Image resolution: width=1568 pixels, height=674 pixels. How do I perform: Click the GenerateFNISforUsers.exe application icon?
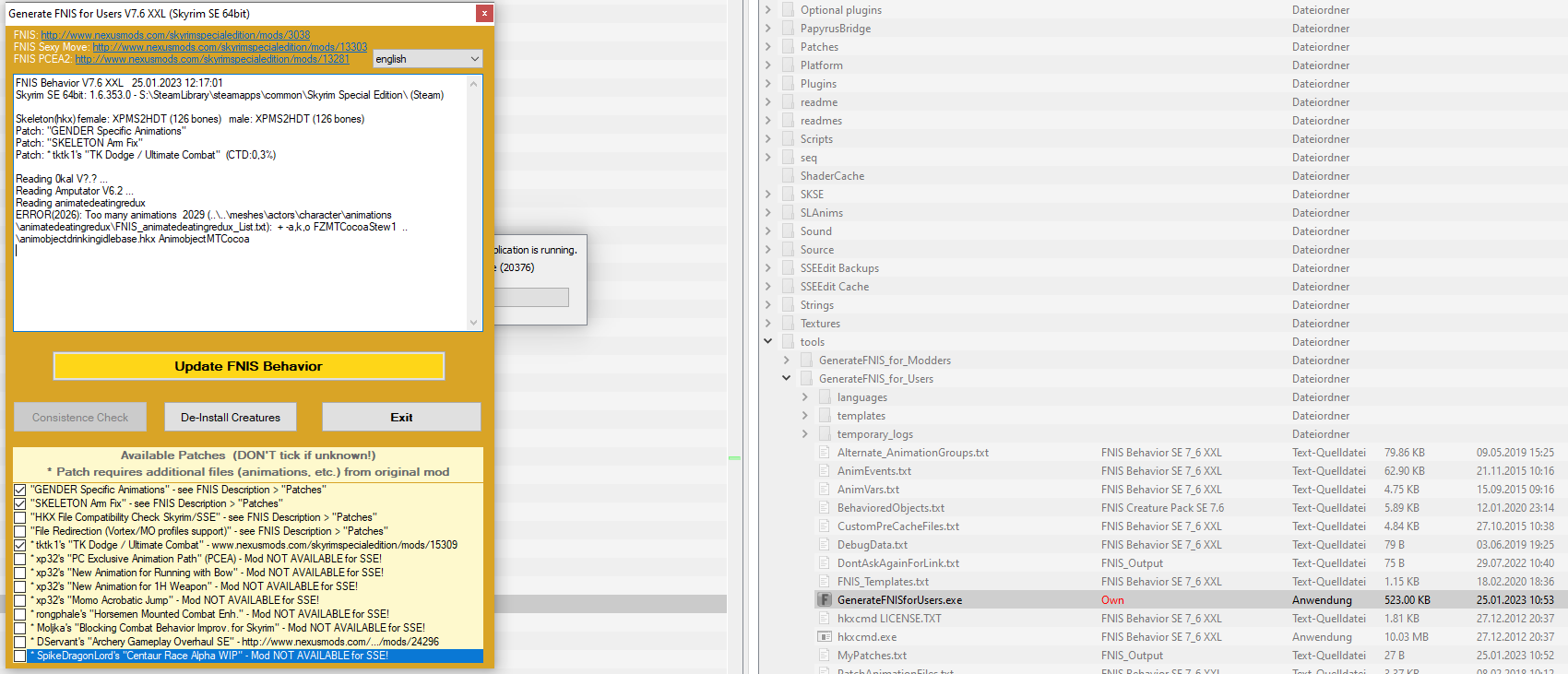(825, 600)
